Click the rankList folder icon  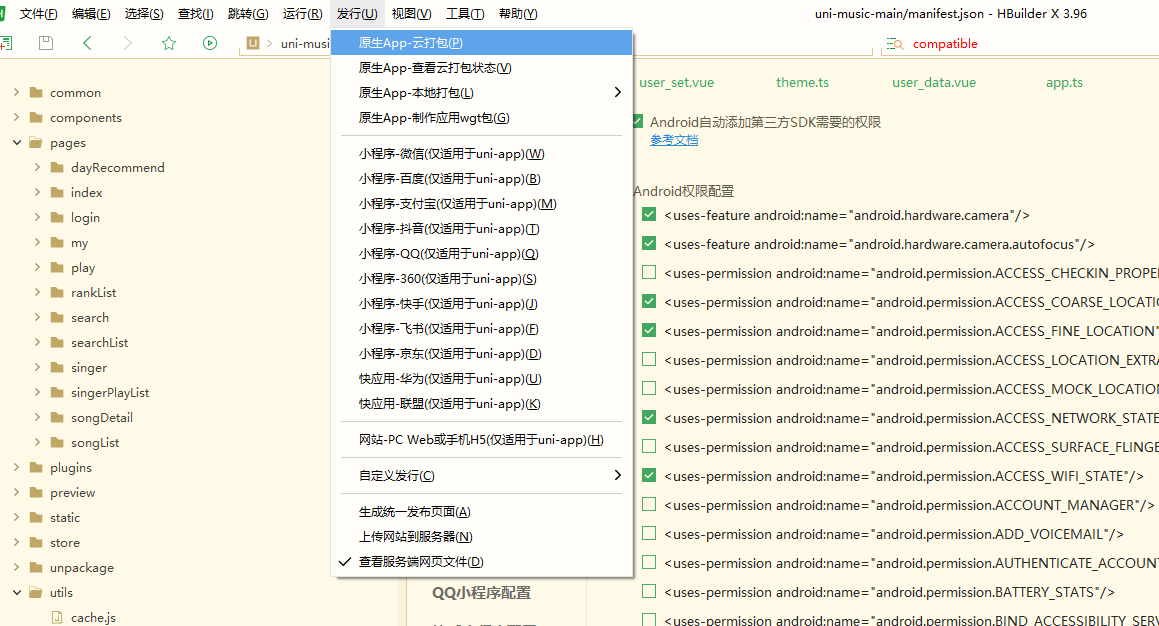(x=57, y=293)
